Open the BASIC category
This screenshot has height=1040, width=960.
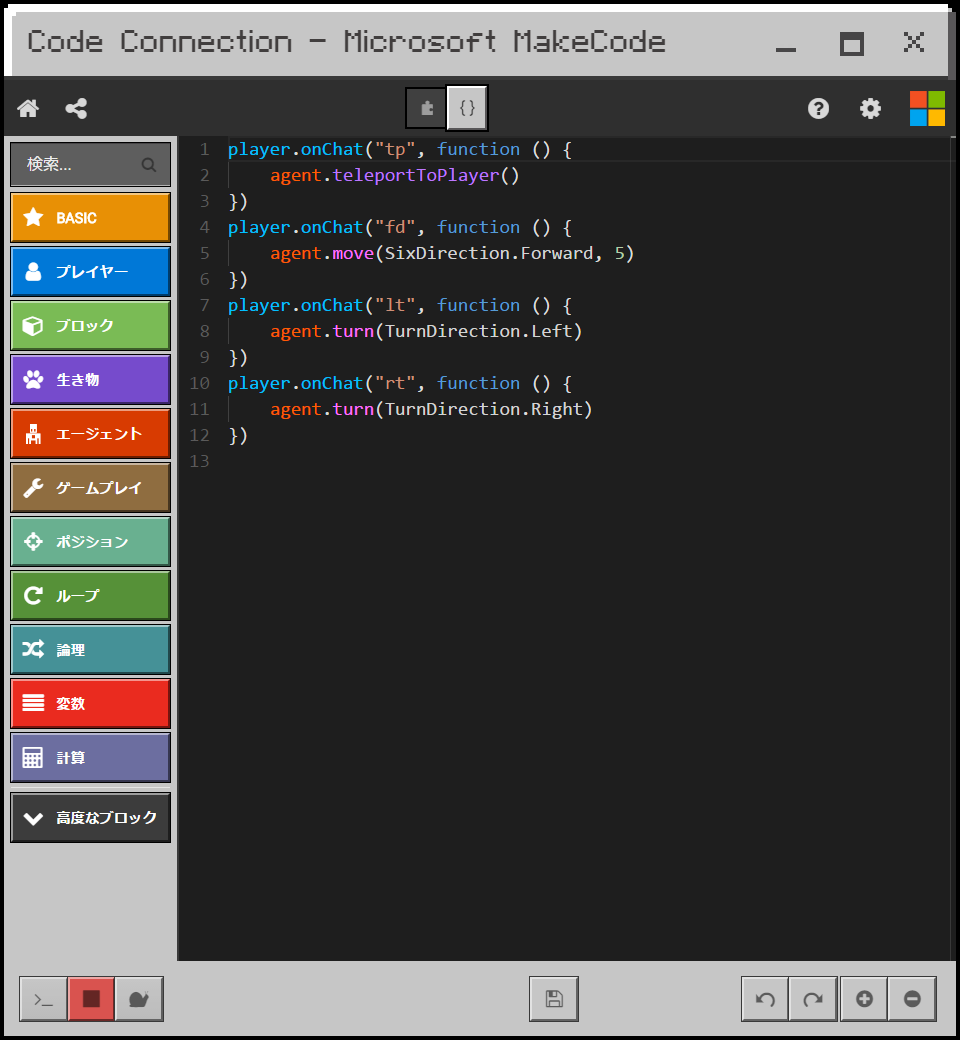pyautogui.click(x=90, y=217)
